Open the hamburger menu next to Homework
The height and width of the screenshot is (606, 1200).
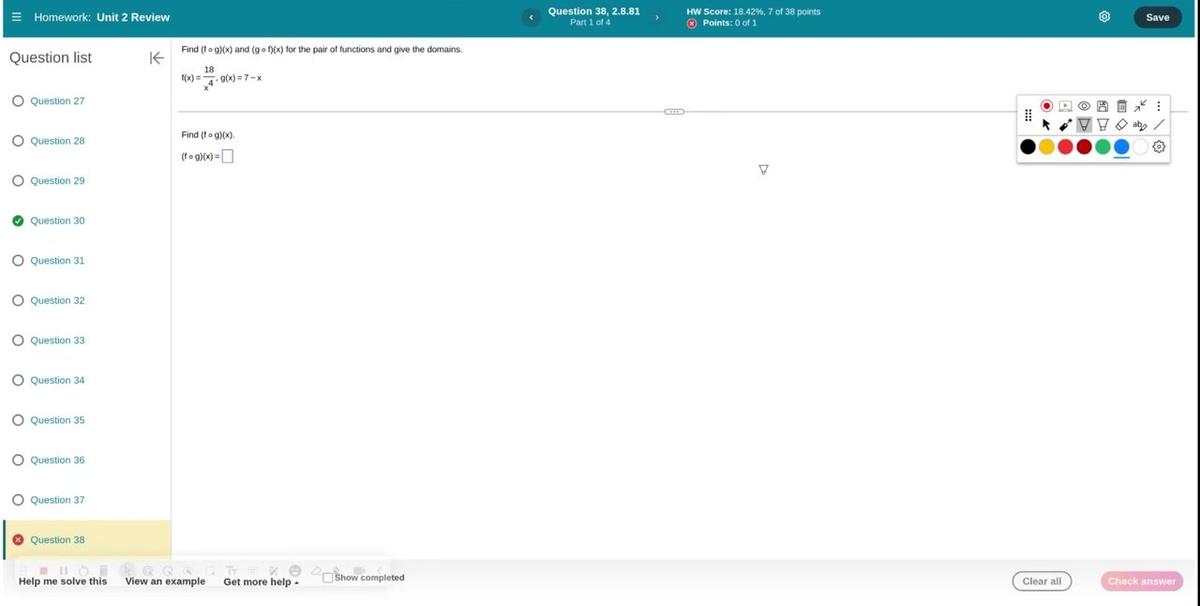pos(17,17)
